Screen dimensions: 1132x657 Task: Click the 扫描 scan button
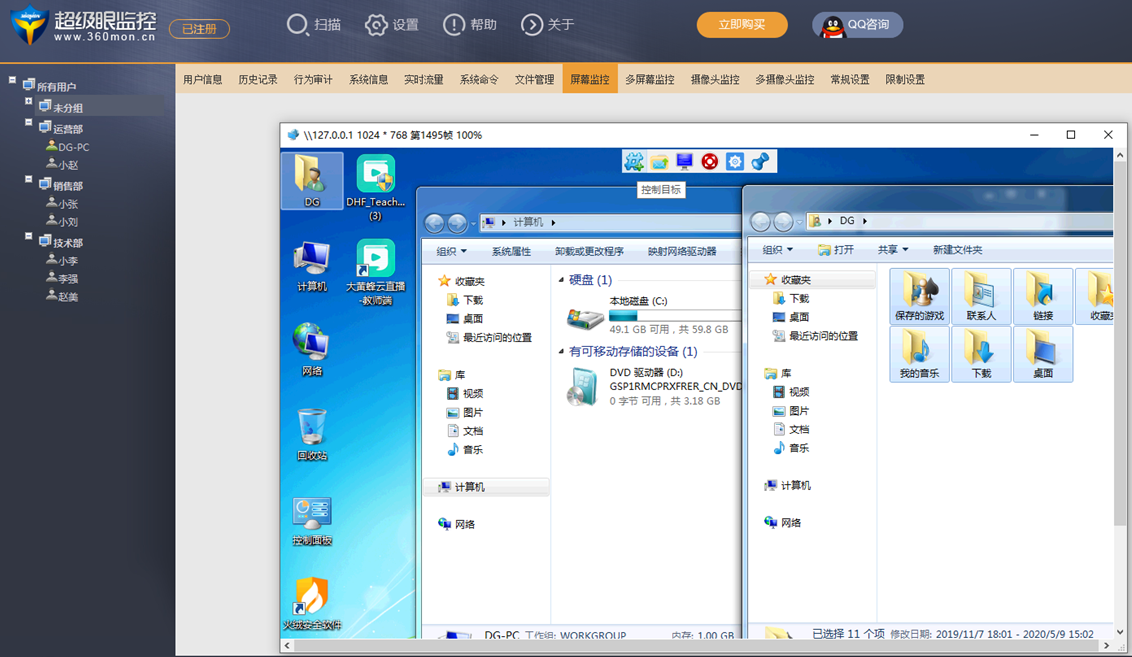click(313, 25)
